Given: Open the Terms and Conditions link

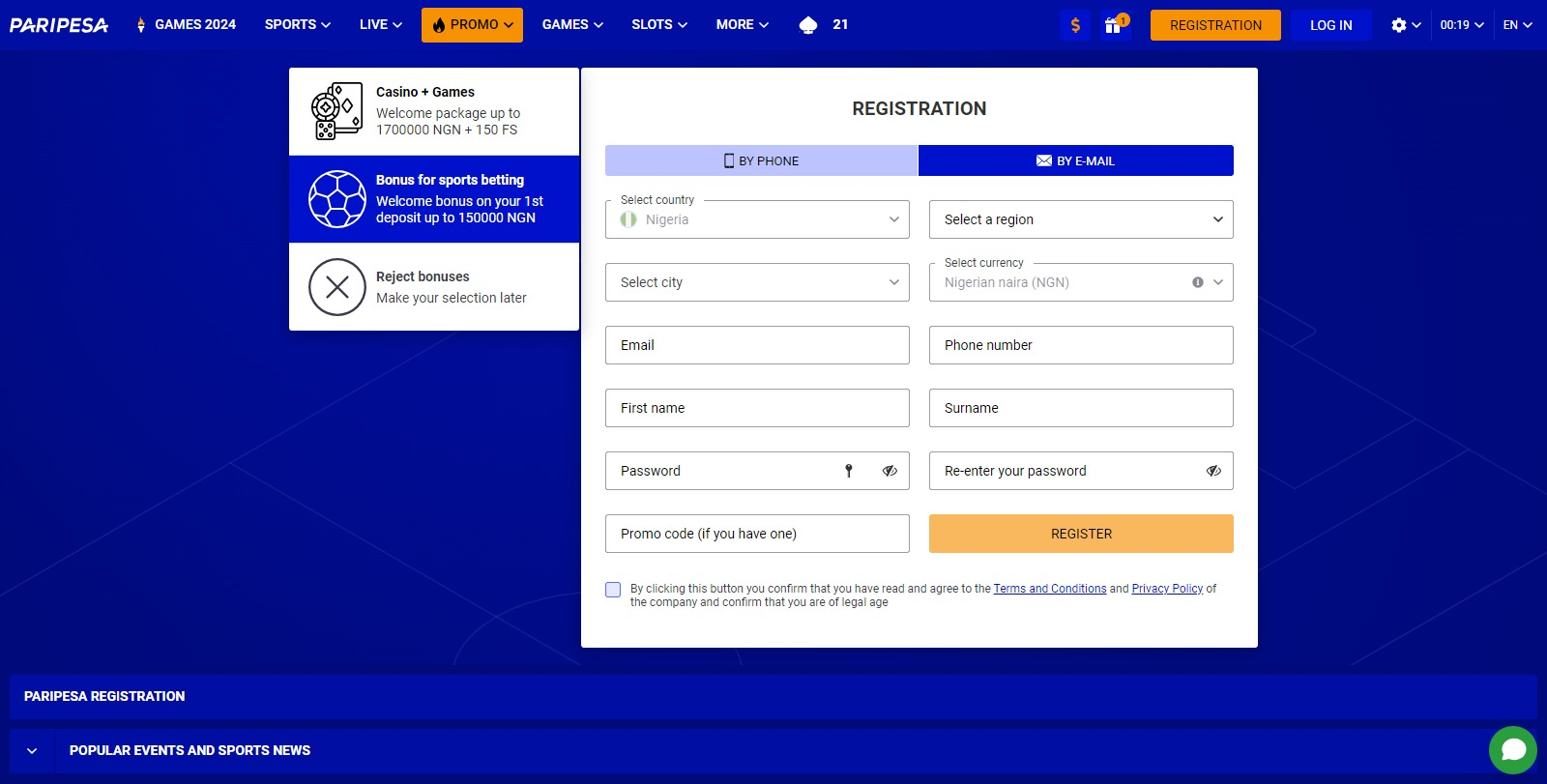Looking at the screenshot, I should tap(1050, 589).
